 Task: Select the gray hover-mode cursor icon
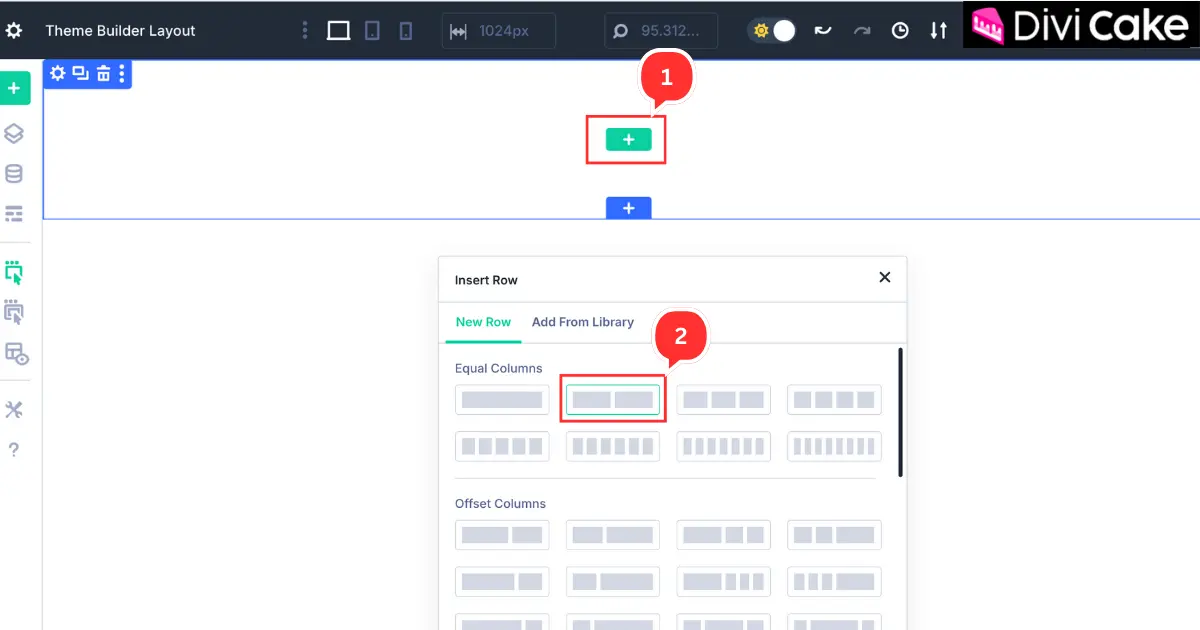point(14,312)
